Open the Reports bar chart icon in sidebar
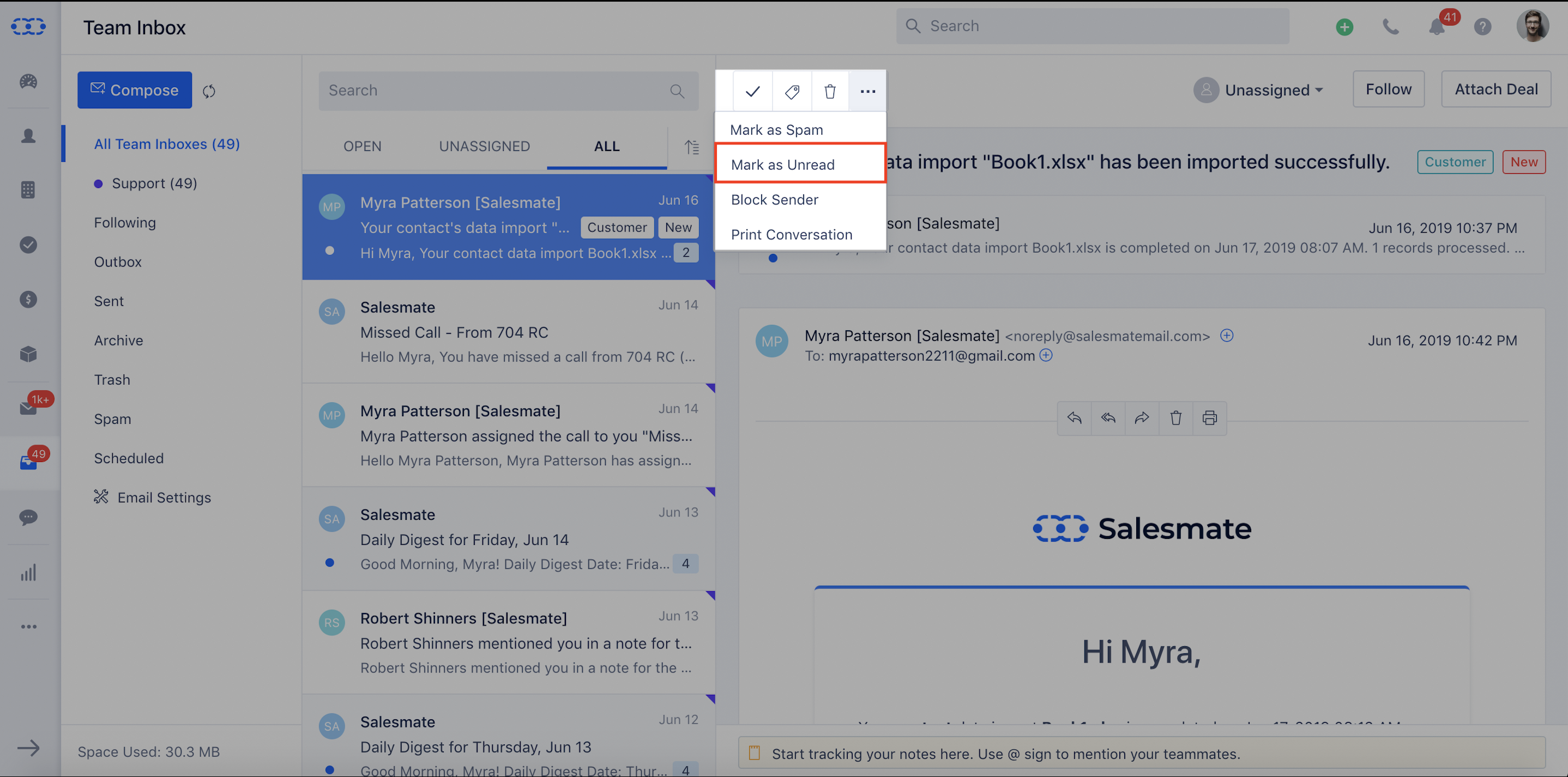This screenshot has width=1568, height=777. pos(28,573)
